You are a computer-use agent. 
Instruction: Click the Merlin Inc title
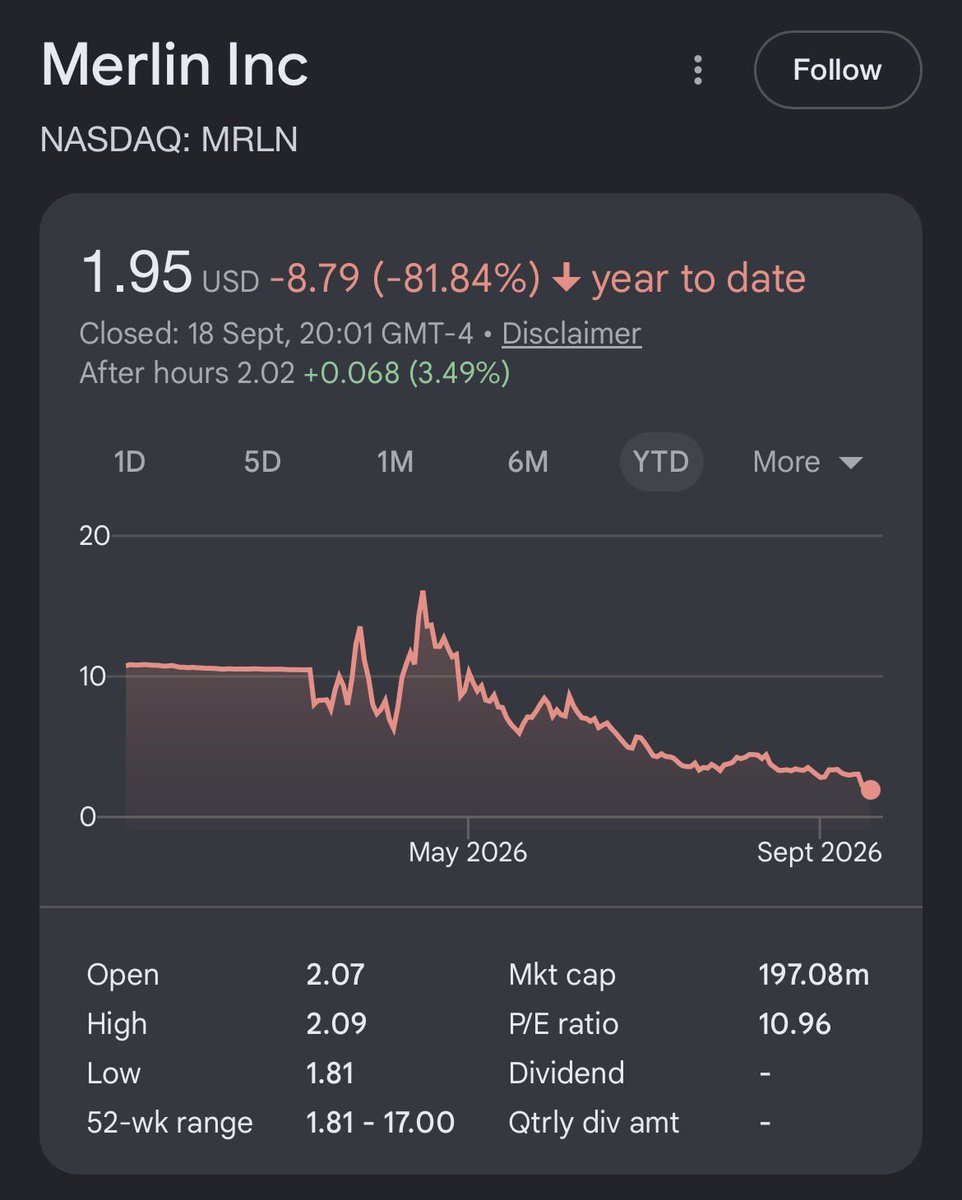point(175,65)
